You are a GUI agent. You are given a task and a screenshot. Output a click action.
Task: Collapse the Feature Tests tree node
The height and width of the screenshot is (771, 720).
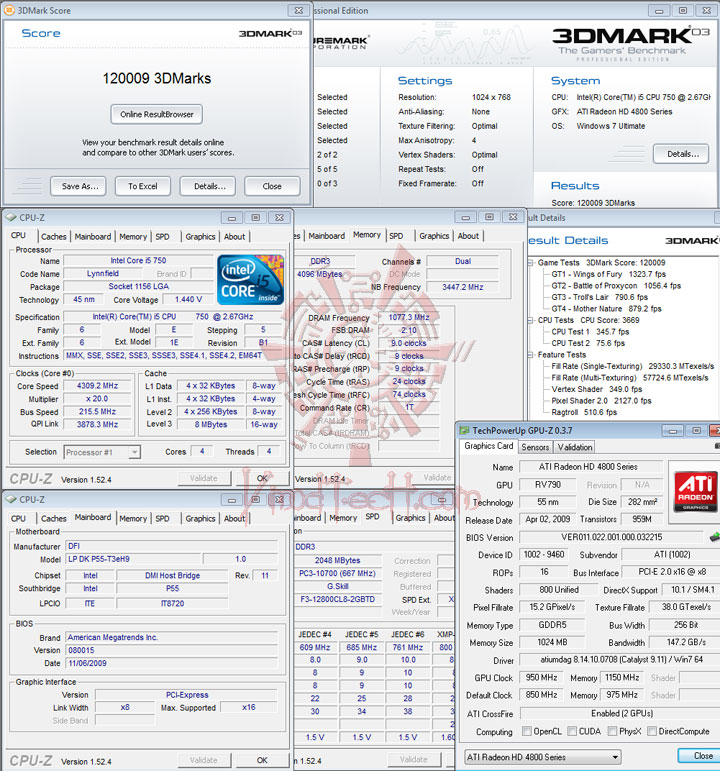[531, 355]
